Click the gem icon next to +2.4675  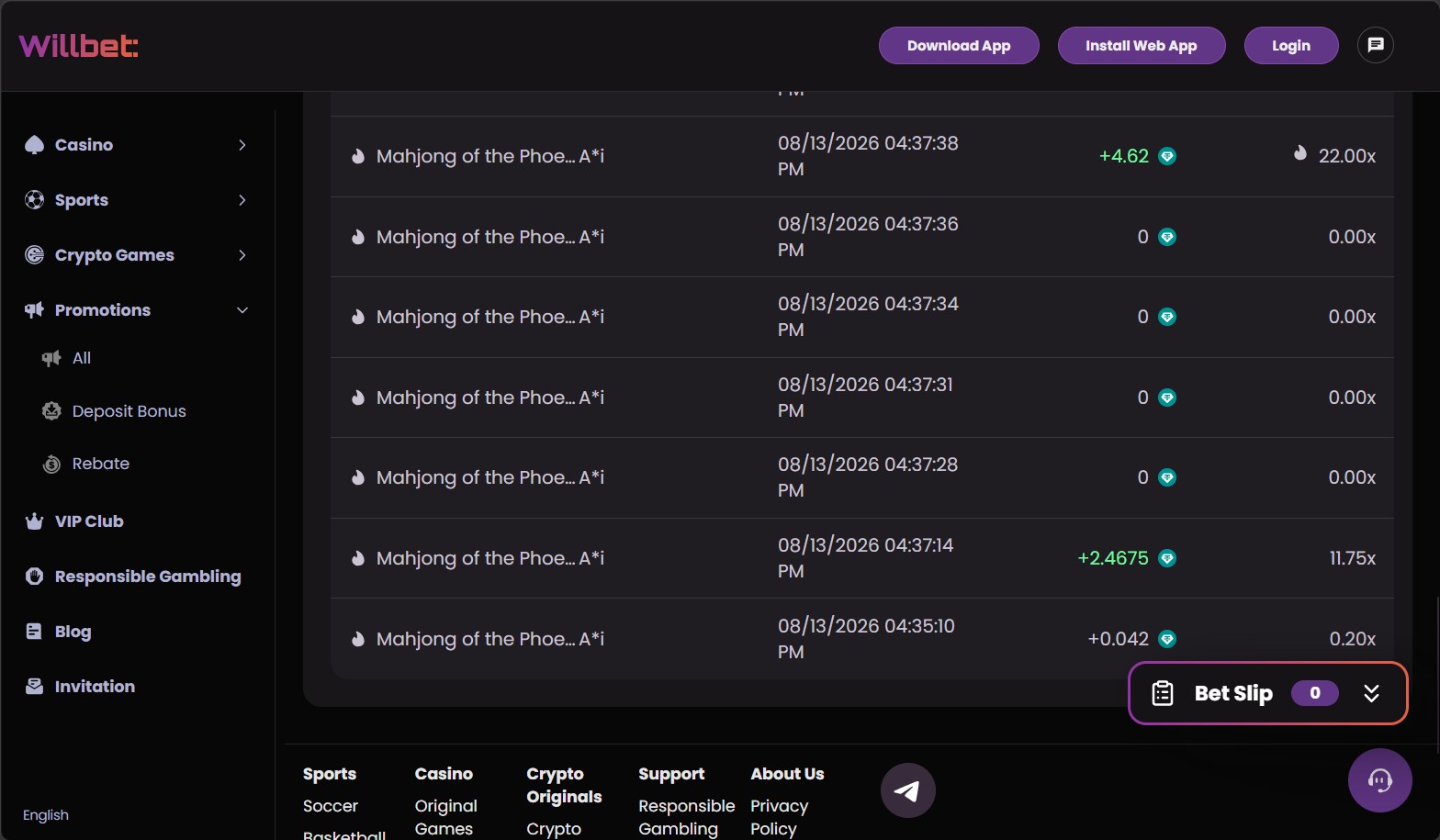(1167, 558)
